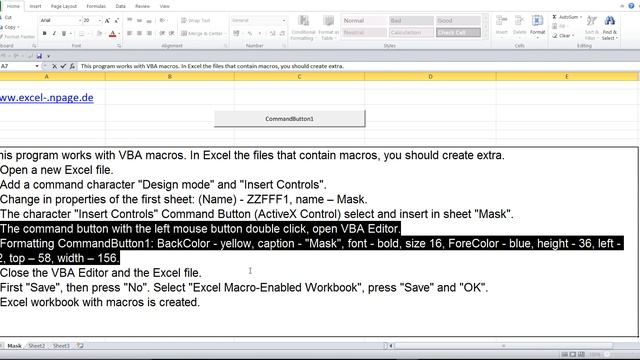
Task: Open the excel-.npage.de hyperlink
Action: pyautogui.click(x=47, y=98)
